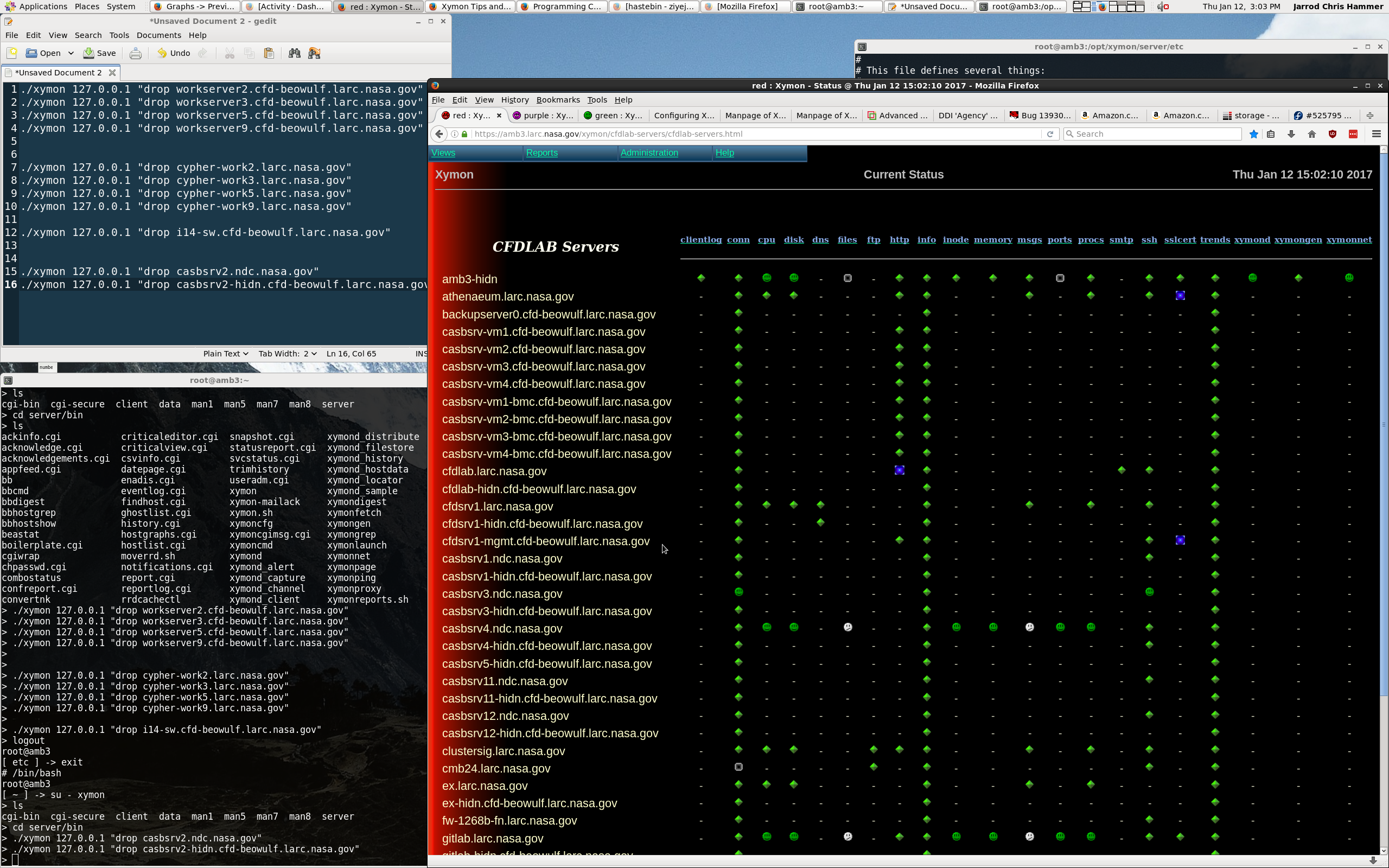Open the gitlab.larc.nasa.gov host link
The image size is (1389, 868).
493,839
